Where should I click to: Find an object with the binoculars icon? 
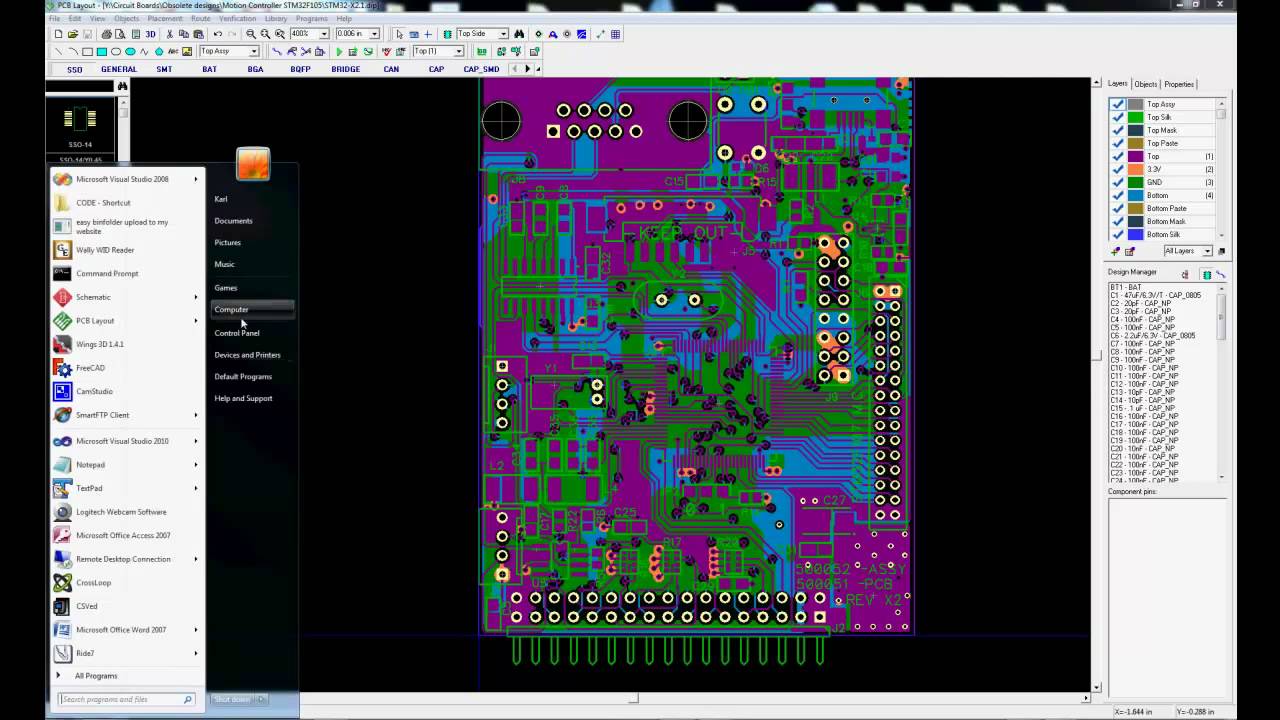click(x=519, y=34)
